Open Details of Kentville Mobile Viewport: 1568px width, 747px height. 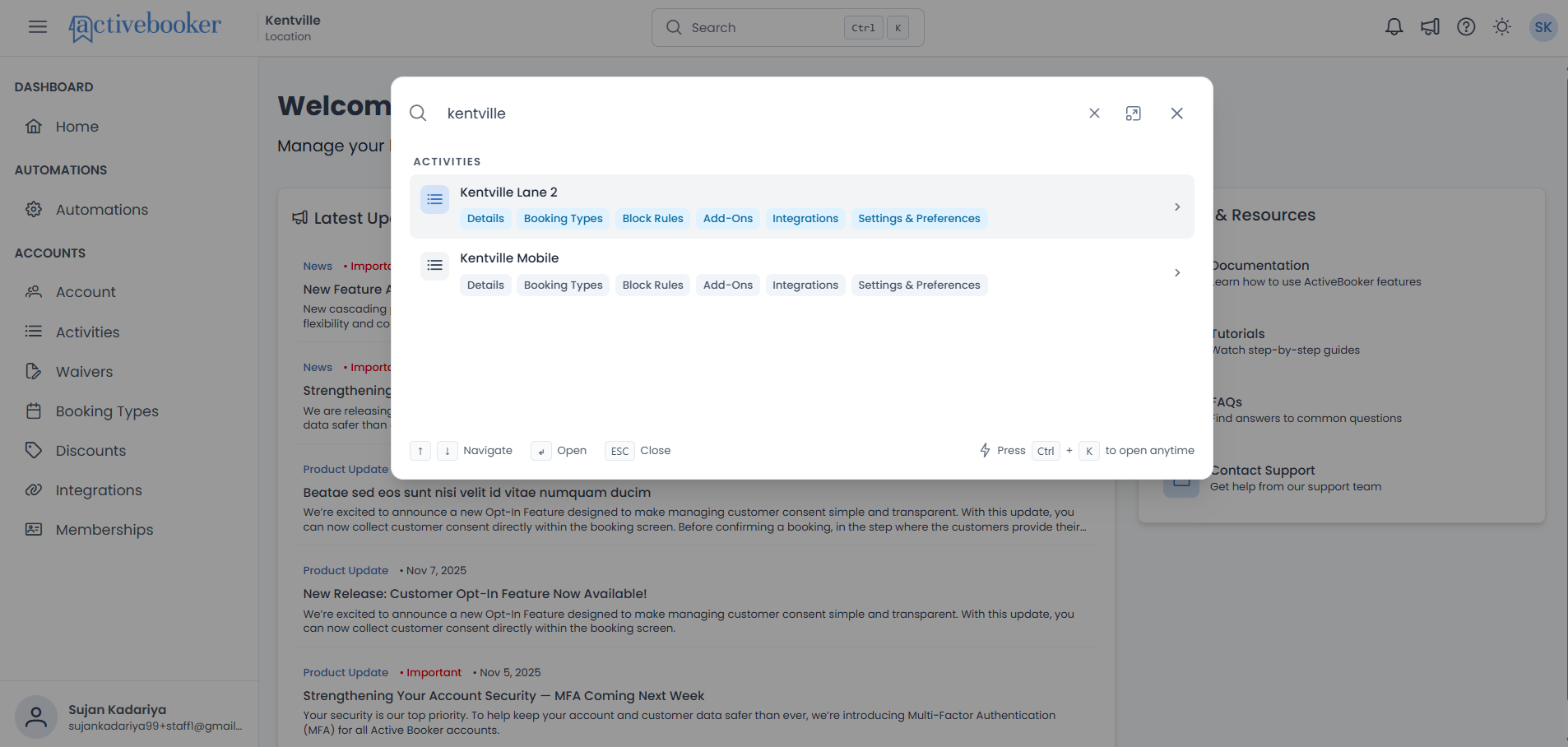pos(485,285)
